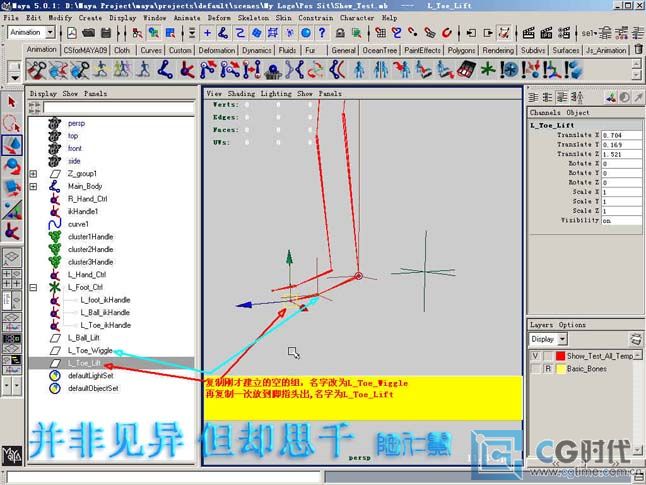Choose the Scale tool in toolbox
Image resolution: width=646 pixels, height=485 pixels.
click(12, 188)
